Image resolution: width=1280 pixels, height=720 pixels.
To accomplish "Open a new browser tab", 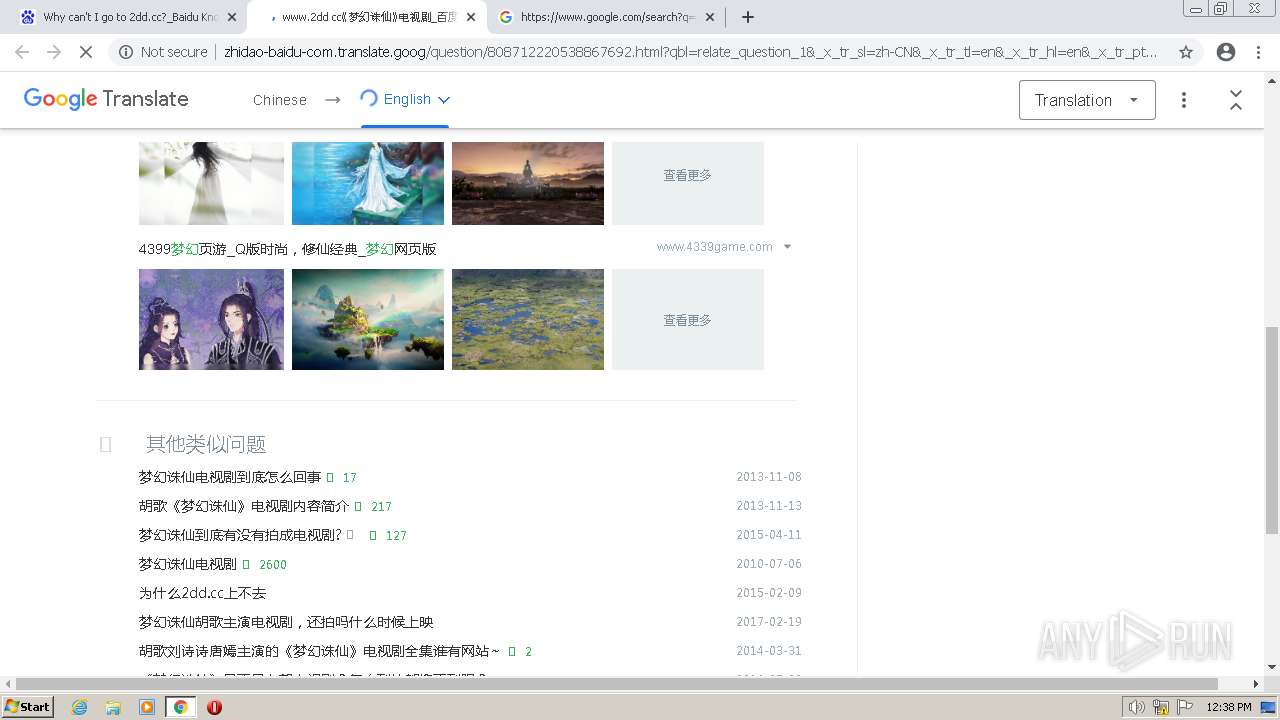I will [x=748, y=17].
